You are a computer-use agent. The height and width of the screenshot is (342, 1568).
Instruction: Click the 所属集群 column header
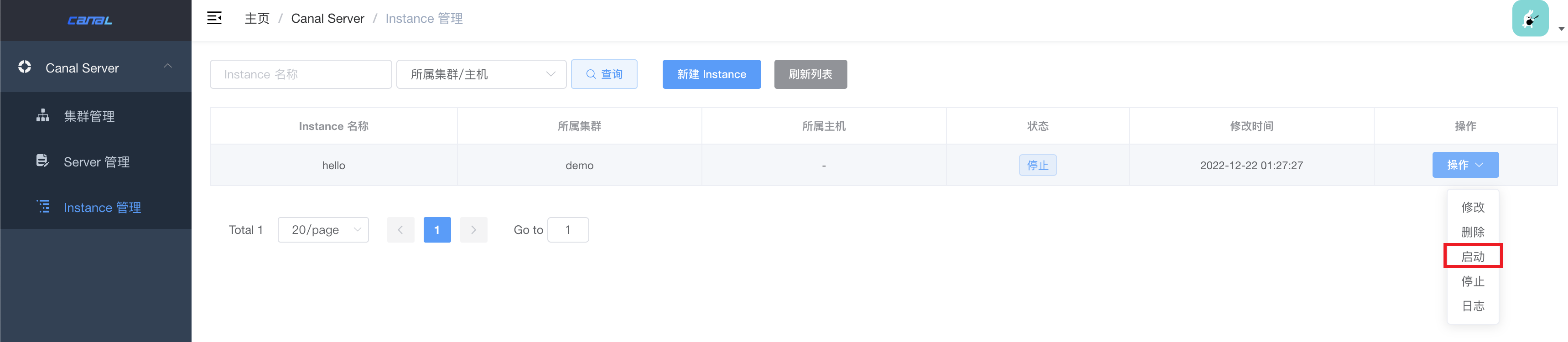click(x=580, y=126)
